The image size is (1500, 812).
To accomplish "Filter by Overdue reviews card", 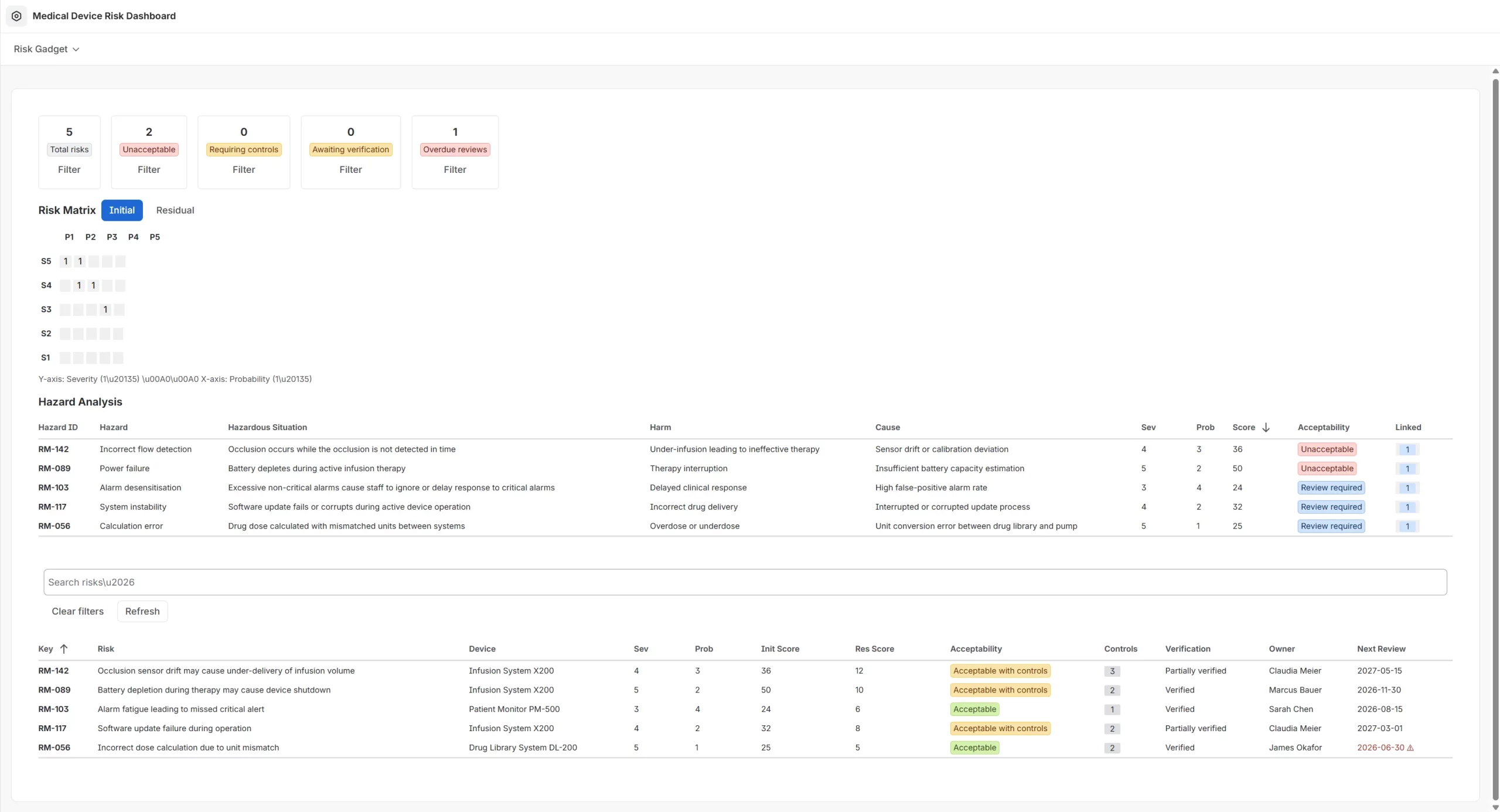I will pyautogui.click(x=455, y=152).
